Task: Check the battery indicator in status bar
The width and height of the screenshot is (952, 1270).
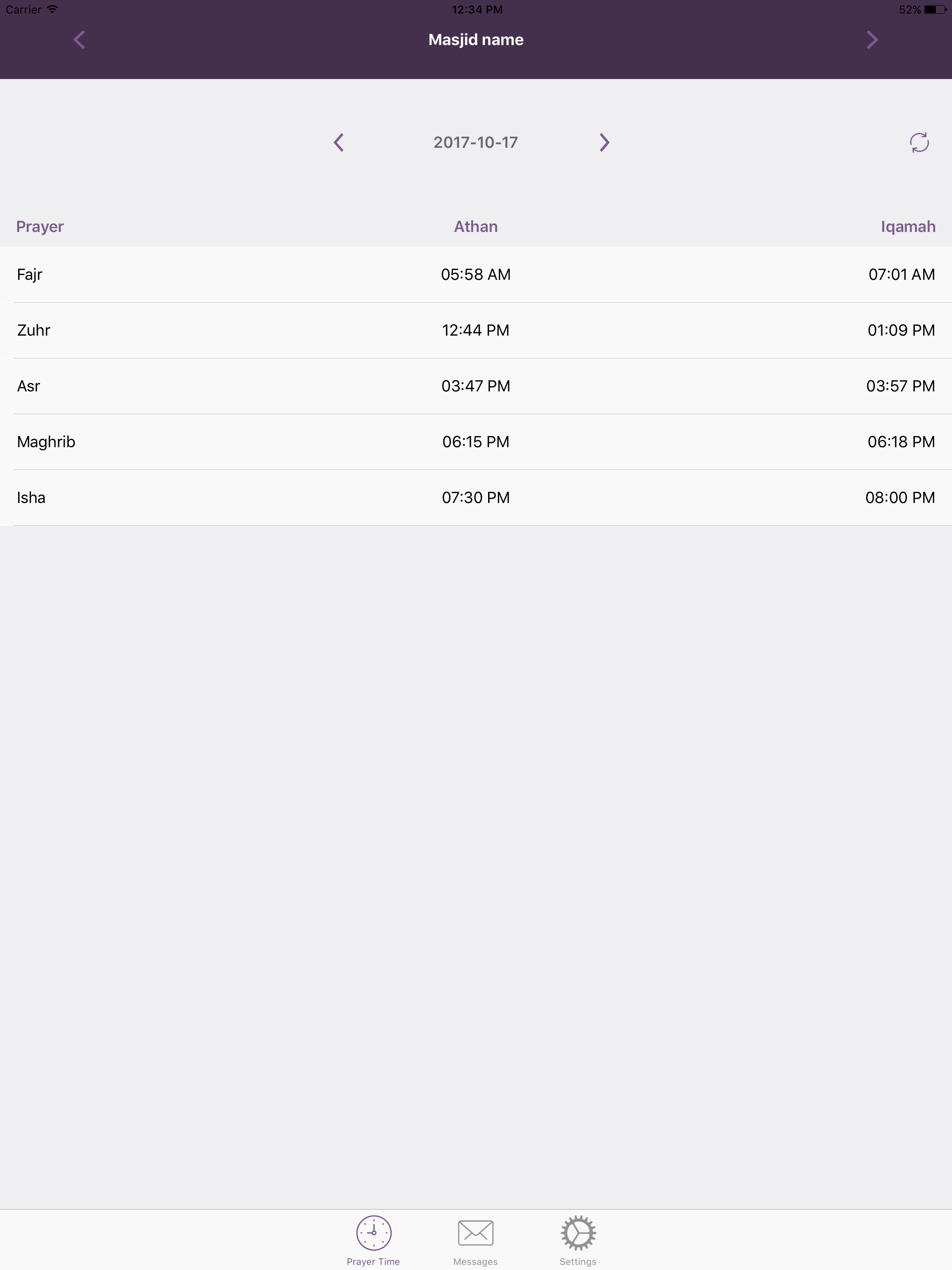Action: [934, 10]
